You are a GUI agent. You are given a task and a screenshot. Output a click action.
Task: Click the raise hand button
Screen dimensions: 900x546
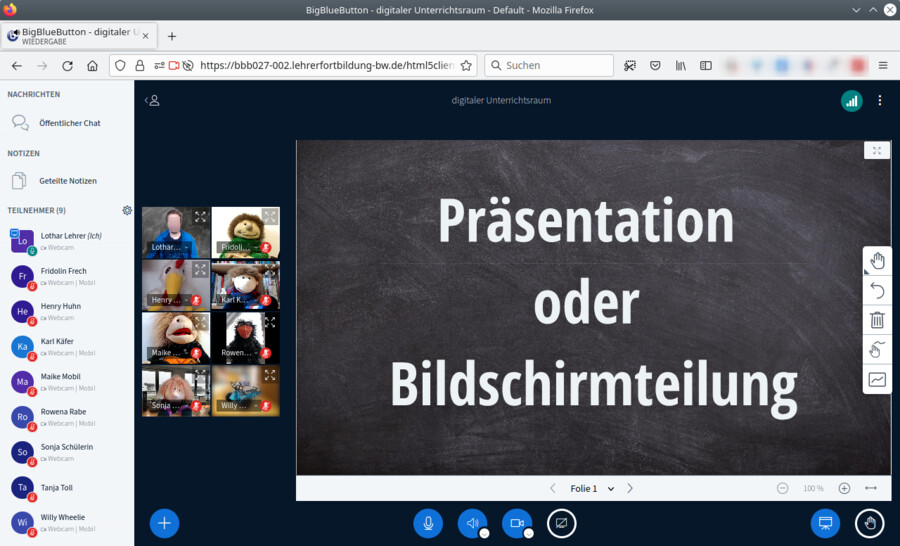tap(870, 523)
